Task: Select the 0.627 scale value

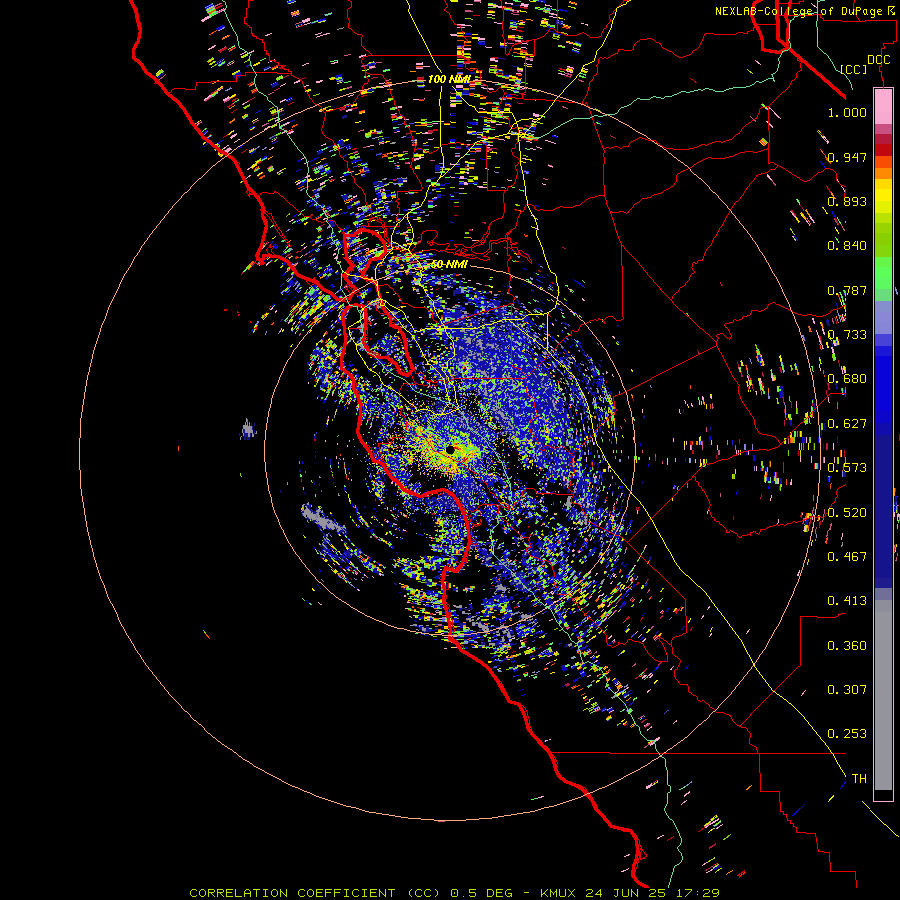Action: [x=847, y=424]
